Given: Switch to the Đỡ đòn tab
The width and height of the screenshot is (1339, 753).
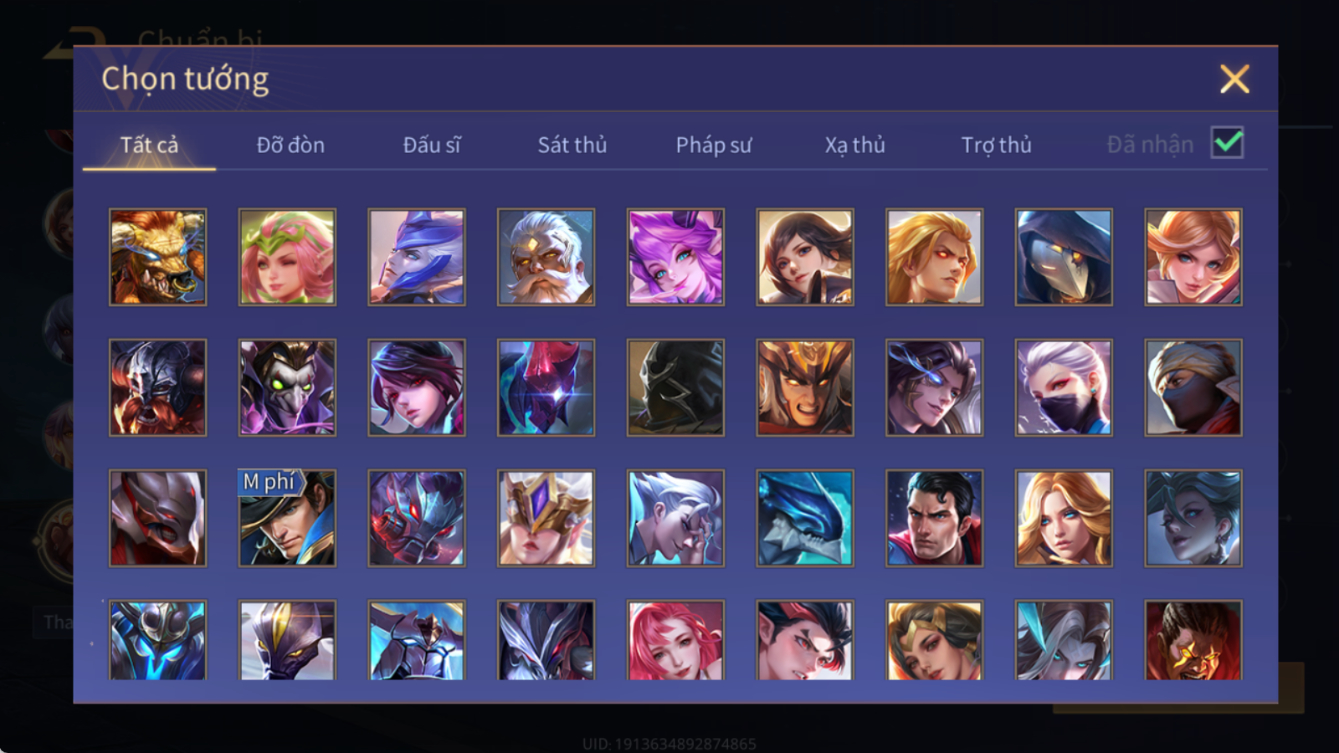Looking at the screenshot, I should pyautogui.click(x=290, y=145).
